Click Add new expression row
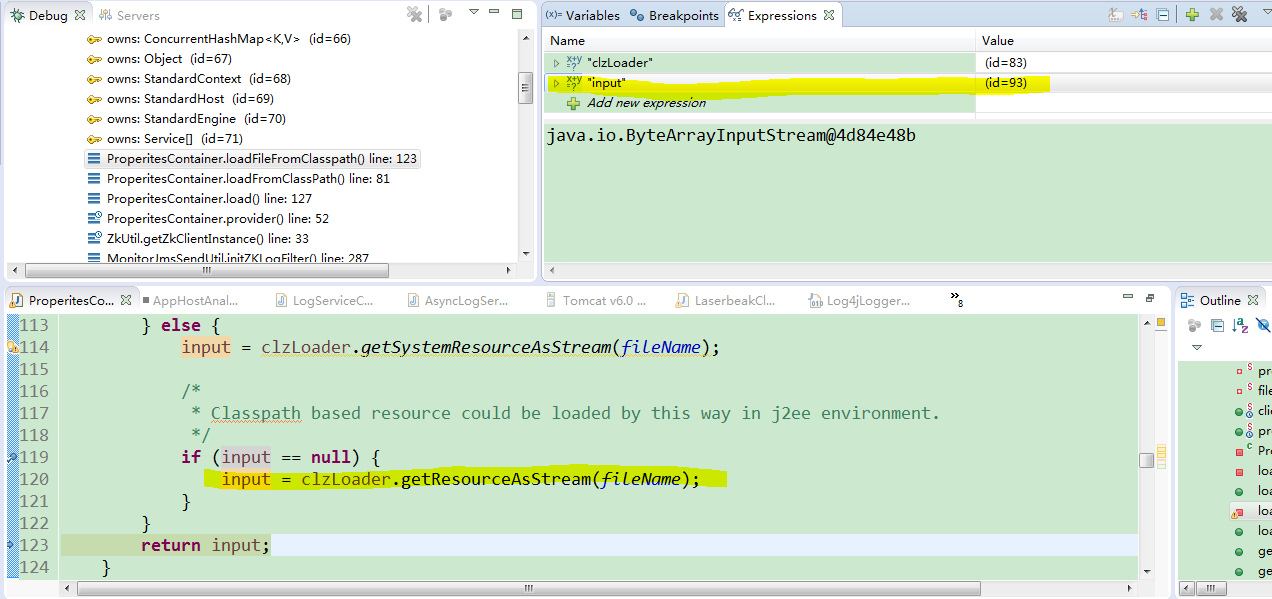 [646, 103]
